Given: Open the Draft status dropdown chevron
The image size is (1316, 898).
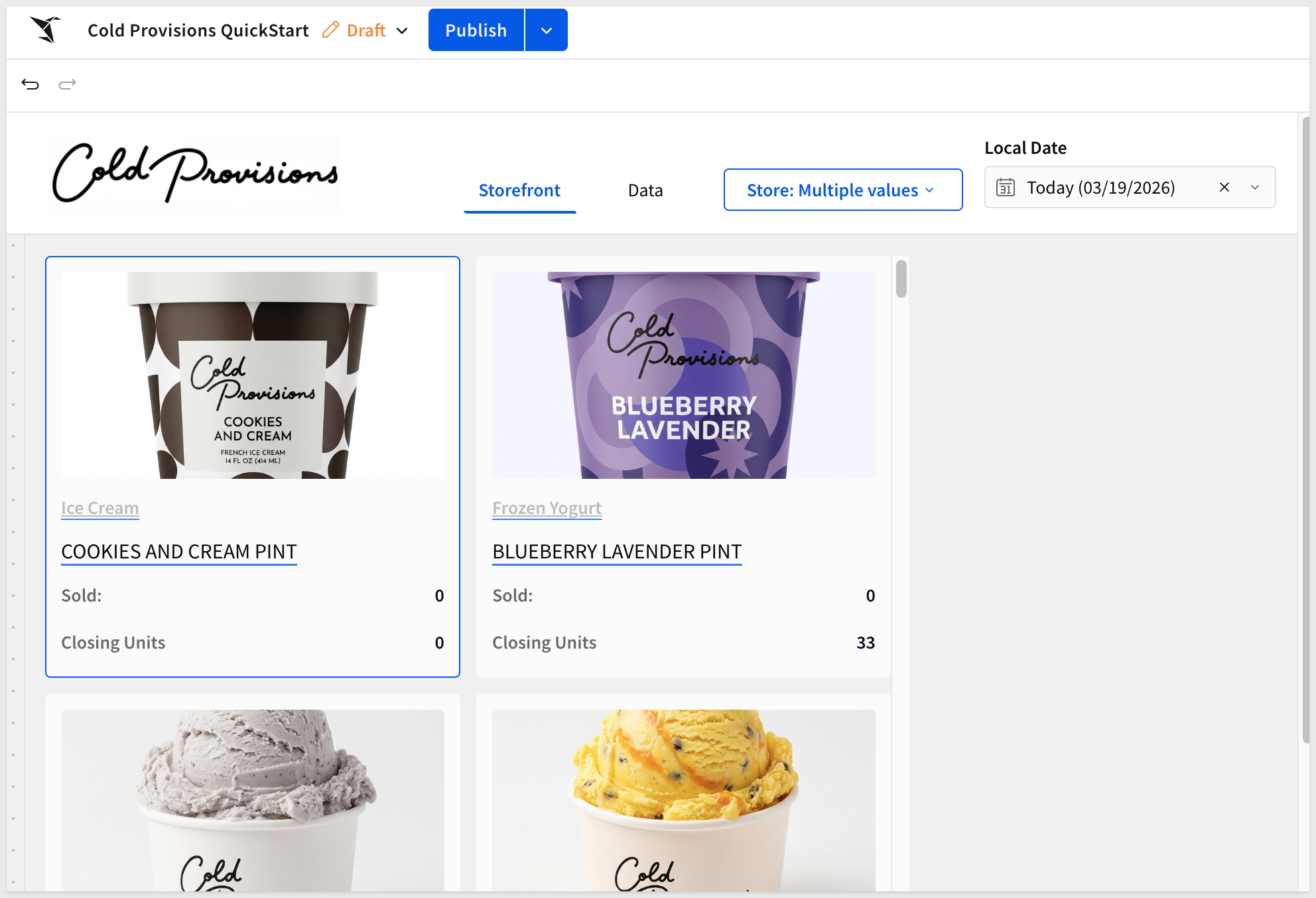Looking at the screenshot, I should coord(402,31).
